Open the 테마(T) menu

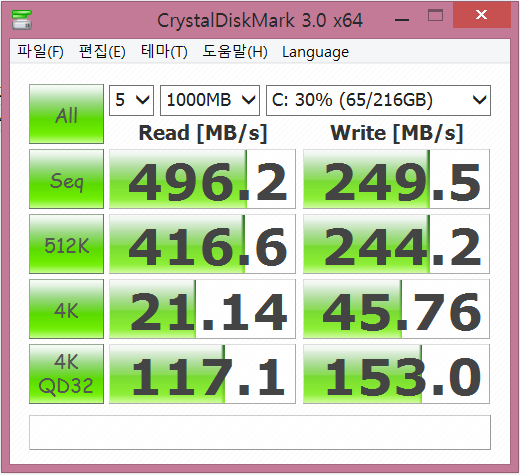[164, 52]
